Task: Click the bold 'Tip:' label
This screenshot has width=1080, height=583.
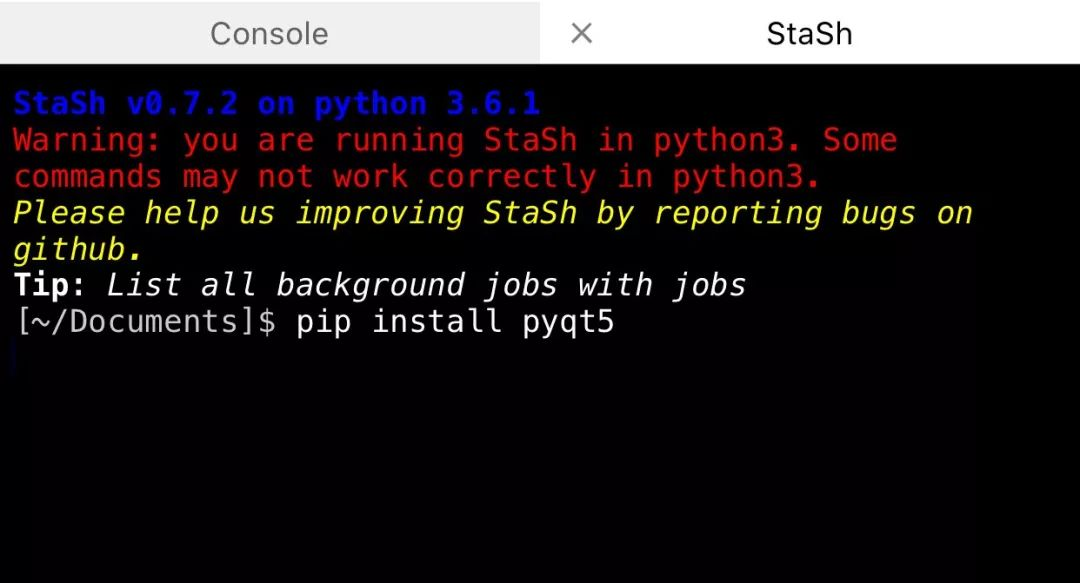Action: click(x=50, y=285)
